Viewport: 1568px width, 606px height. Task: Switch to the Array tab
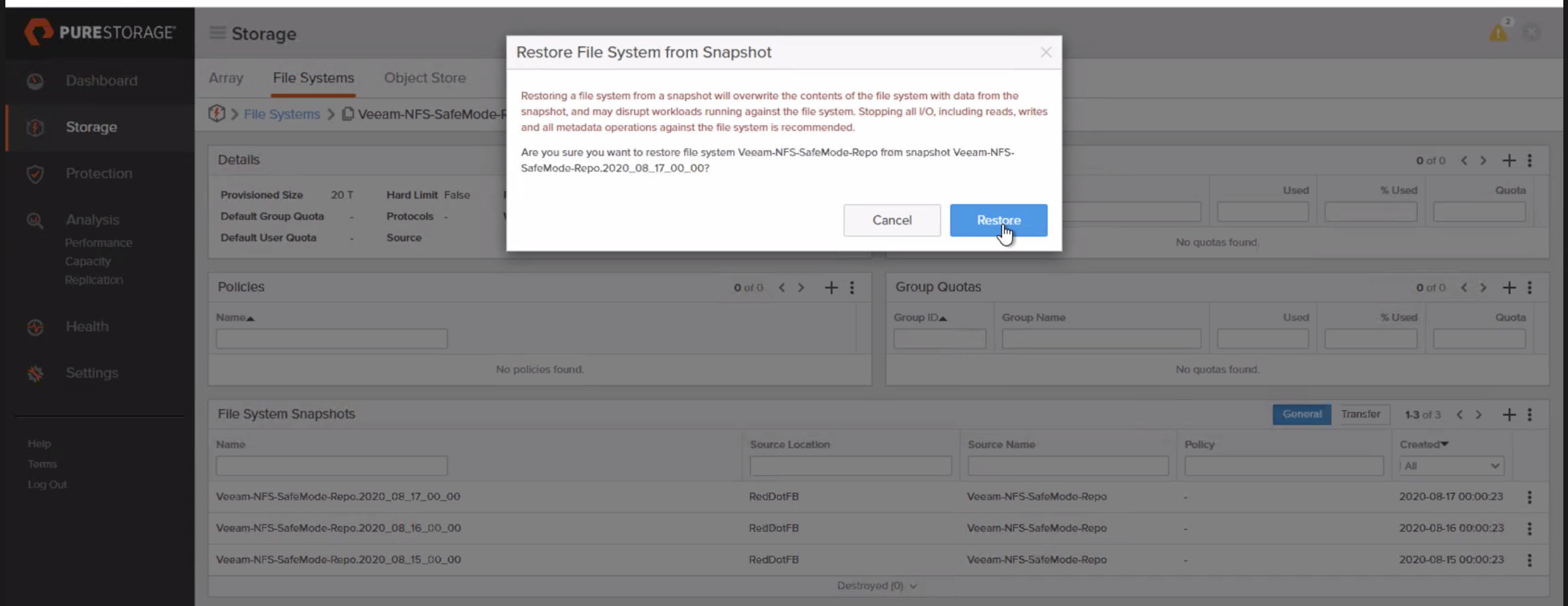(226, 78)
